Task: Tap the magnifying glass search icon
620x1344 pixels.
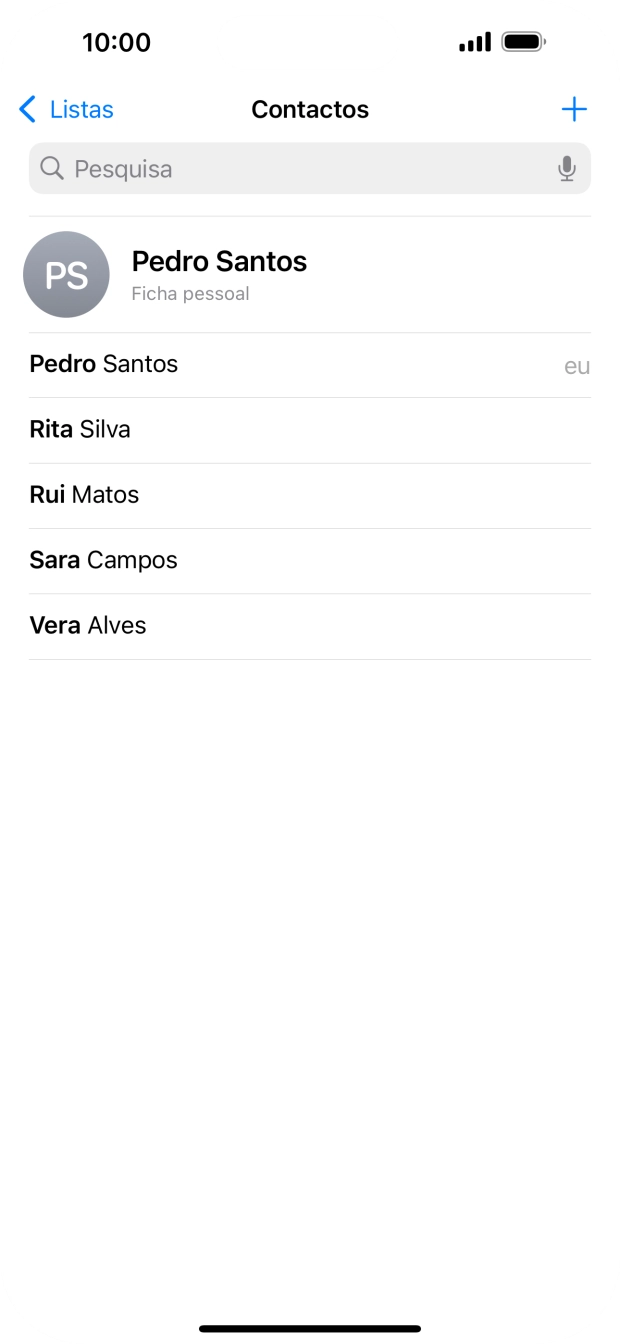Action: [52, 169]
